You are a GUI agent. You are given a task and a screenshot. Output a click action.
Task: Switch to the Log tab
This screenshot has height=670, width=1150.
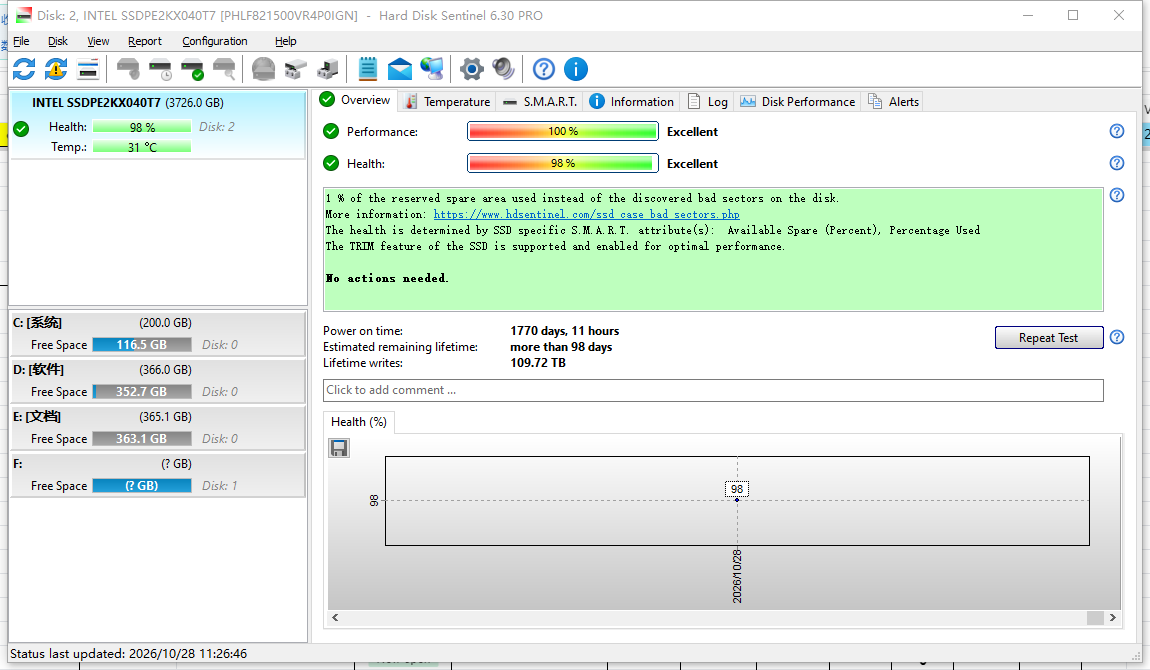pyautogui.click(x=708, y=102)
